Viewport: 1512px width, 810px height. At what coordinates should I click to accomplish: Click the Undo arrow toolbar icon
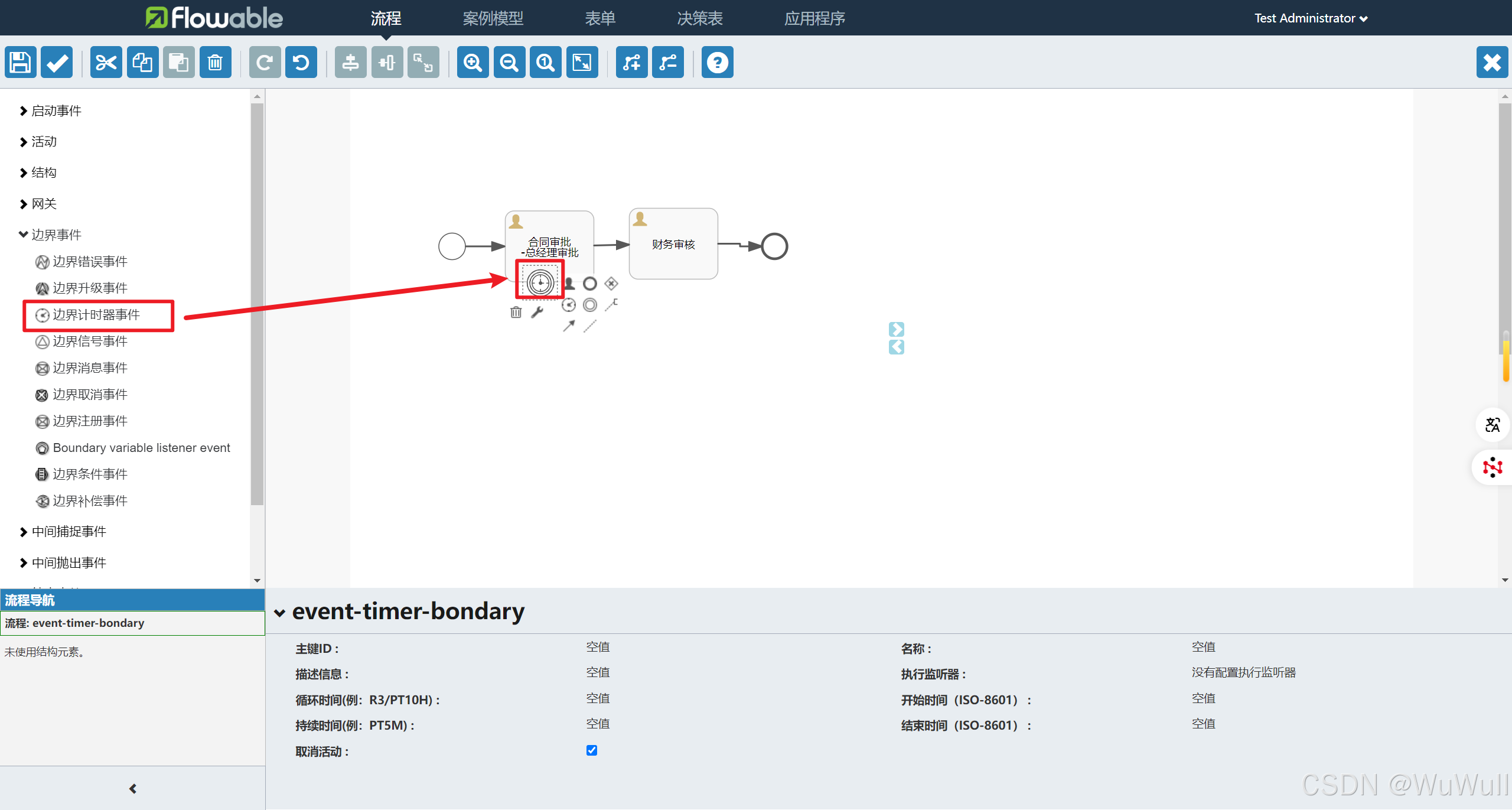(301, 62)
